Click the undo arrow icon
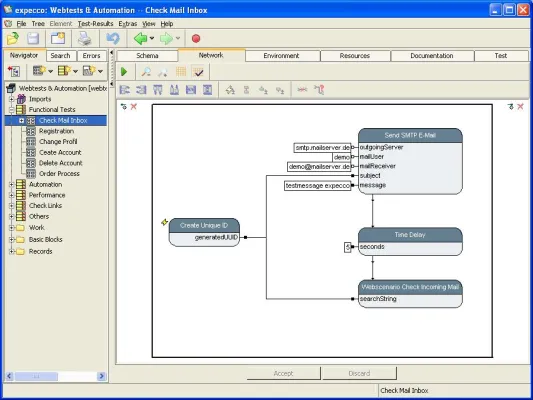 click(113, 38)
